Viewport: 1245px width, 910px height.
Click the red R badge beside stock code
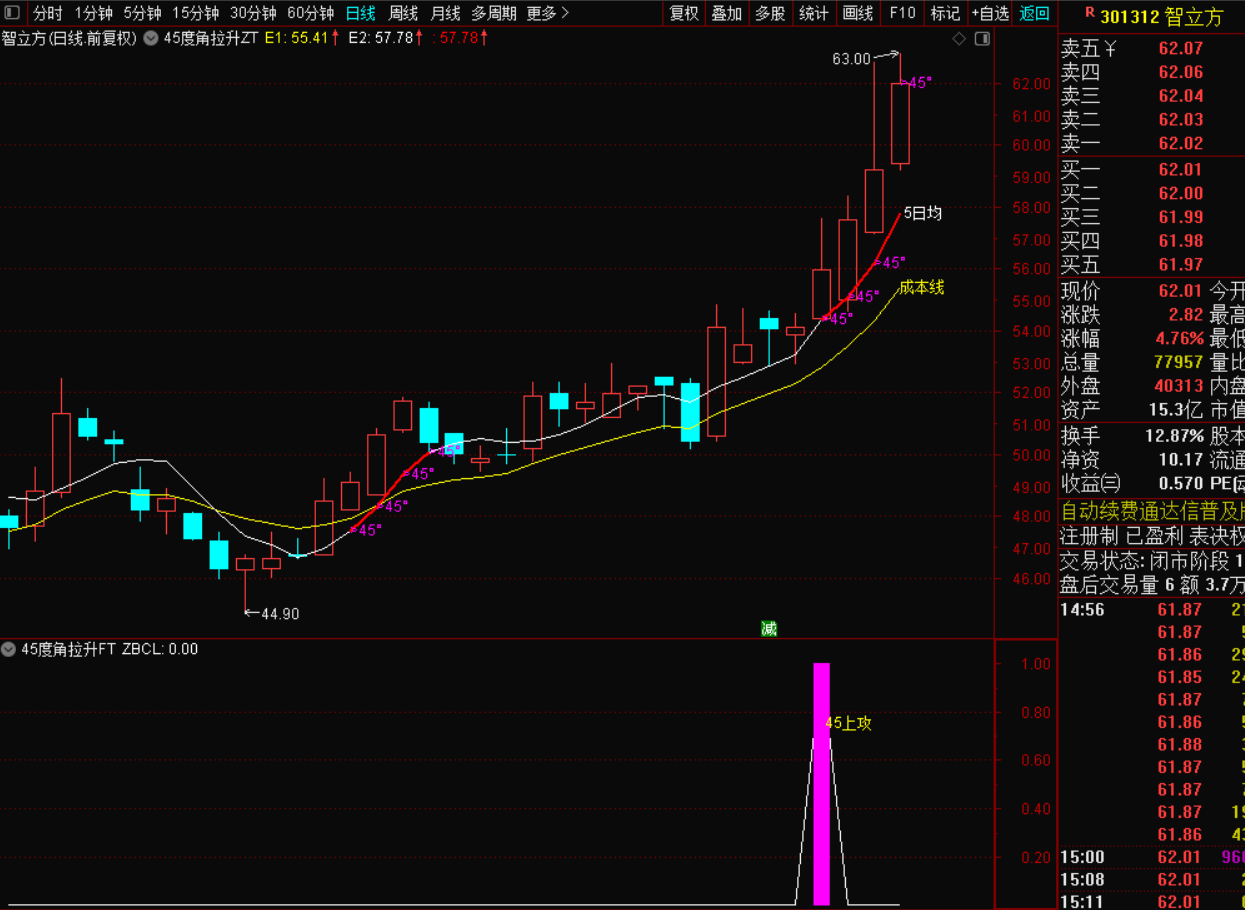[x=1089, y=15]
